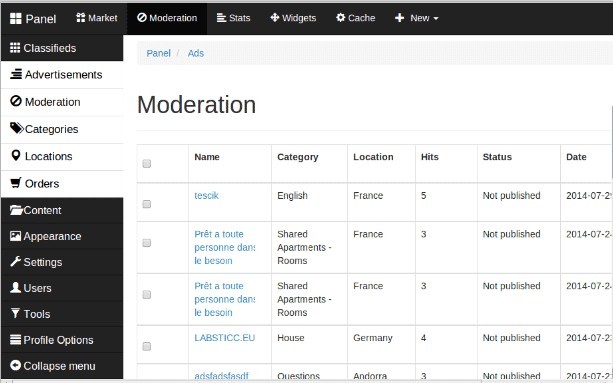Open Advertisements in the sidebar
This screenshot has height=383, width=613.
[62, 75]
